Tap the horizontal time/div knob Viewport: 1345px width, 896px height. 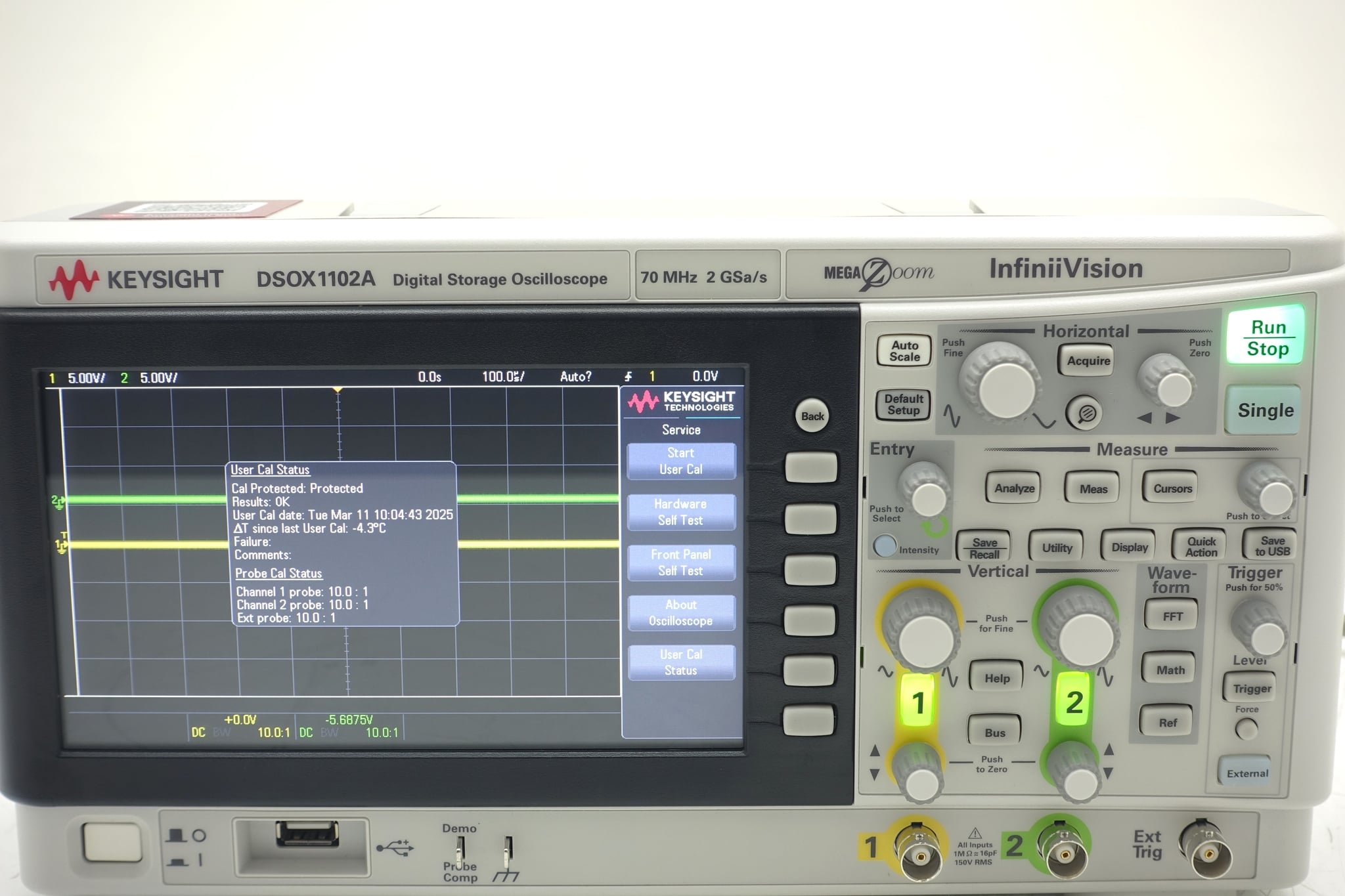pyautogui.click(x=1003, y=387)
